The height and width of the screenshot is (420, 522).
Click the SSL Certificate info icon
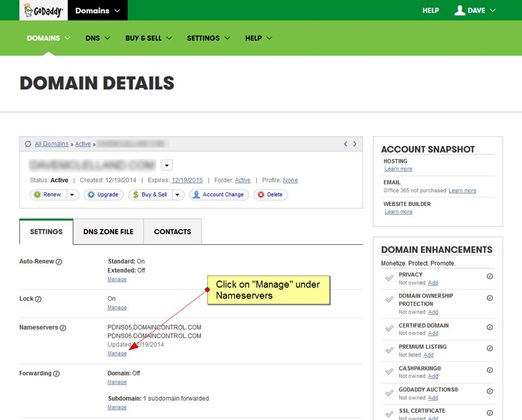point(490,413)
